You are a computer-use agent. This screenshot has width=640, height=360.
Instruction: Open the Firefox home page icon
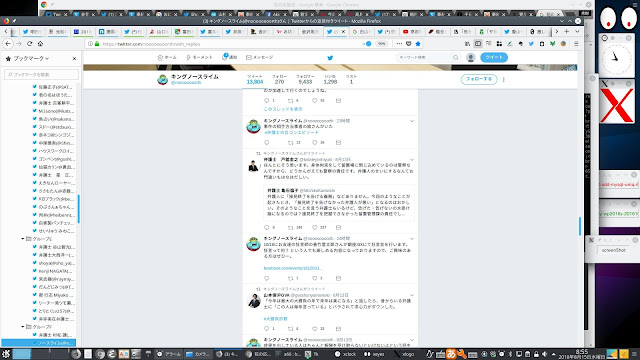coord(40,44)
